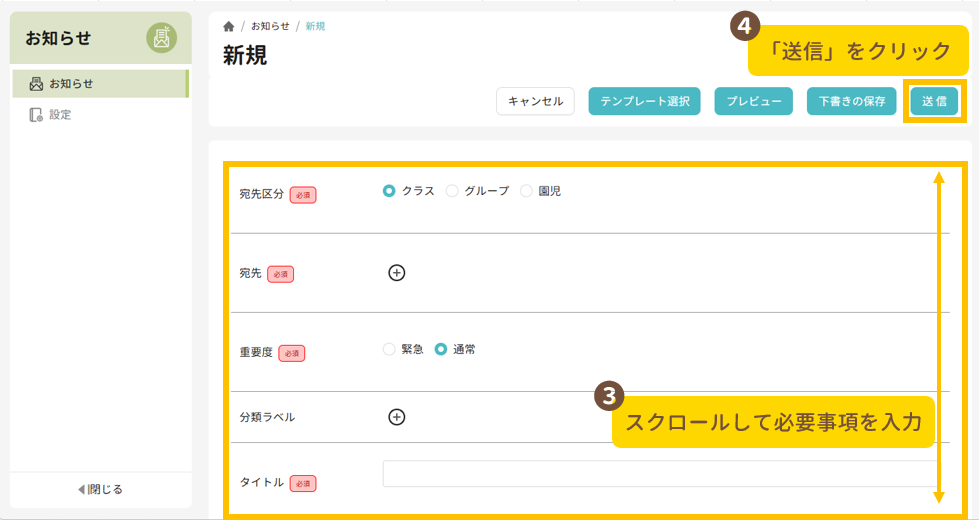Click the 送信 button

coord(934,101)
